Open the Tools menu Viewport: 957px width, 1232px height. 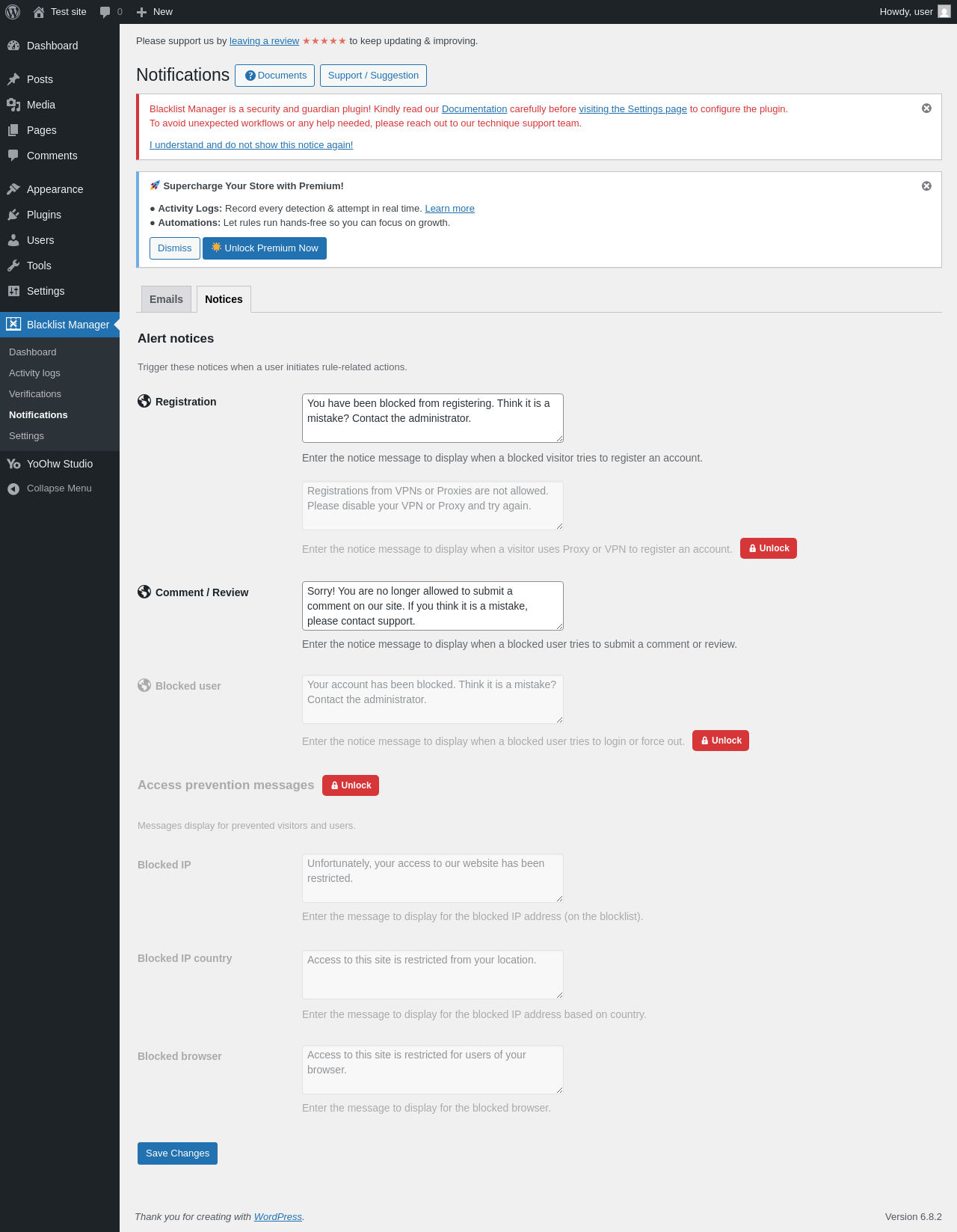[x=60, y=266]
